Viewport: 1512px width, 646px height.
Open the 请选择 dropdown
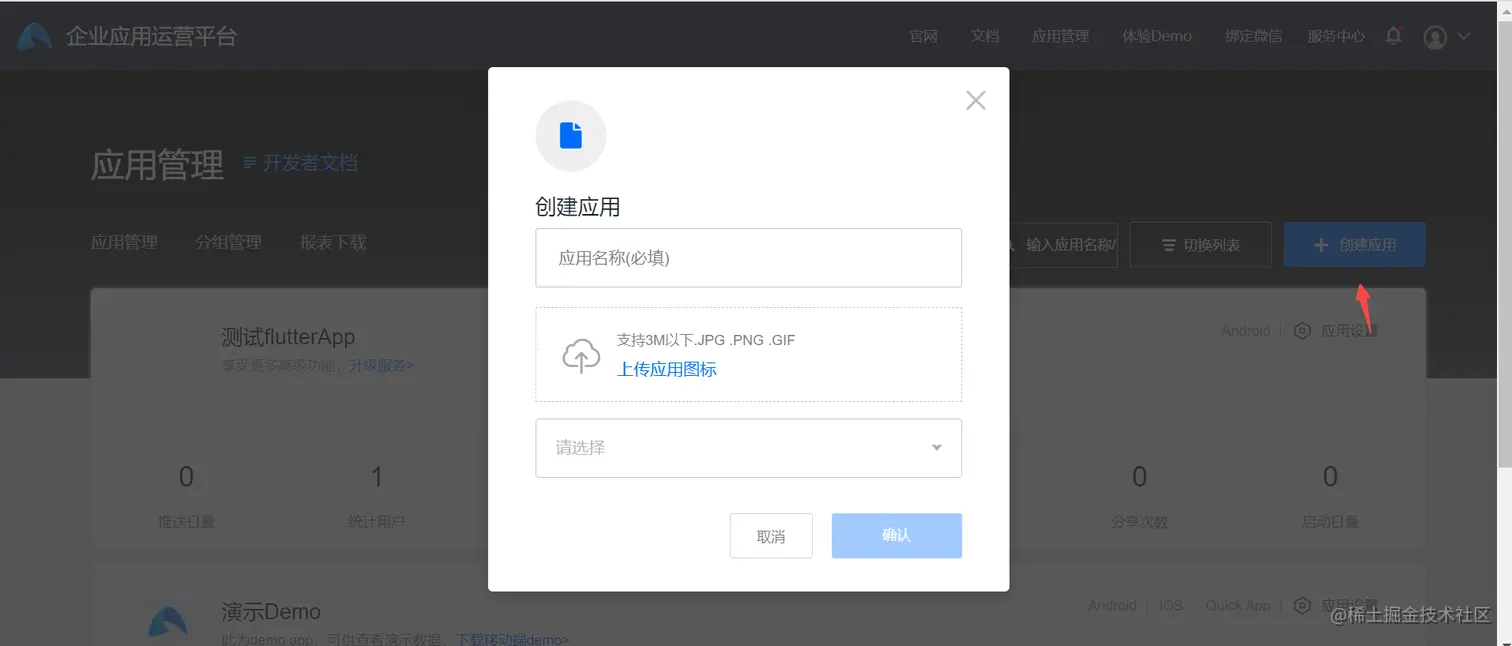click(x=748, y=448)
